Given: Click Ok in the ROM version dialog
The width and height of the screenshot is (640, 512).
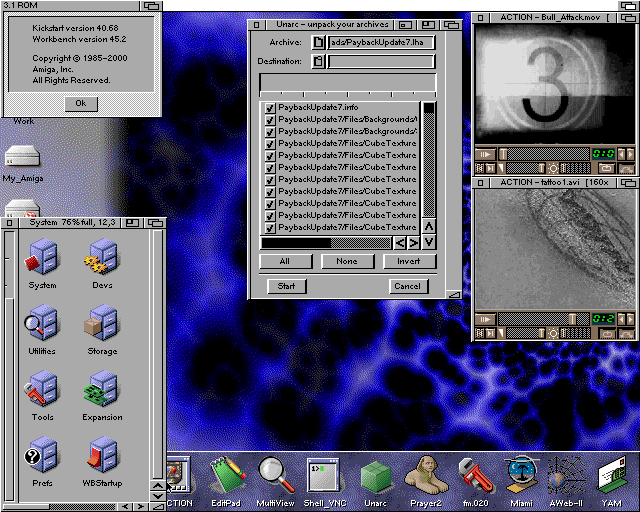Looking at the screenshot, I should pyautogui.click(x=81, y=104).
